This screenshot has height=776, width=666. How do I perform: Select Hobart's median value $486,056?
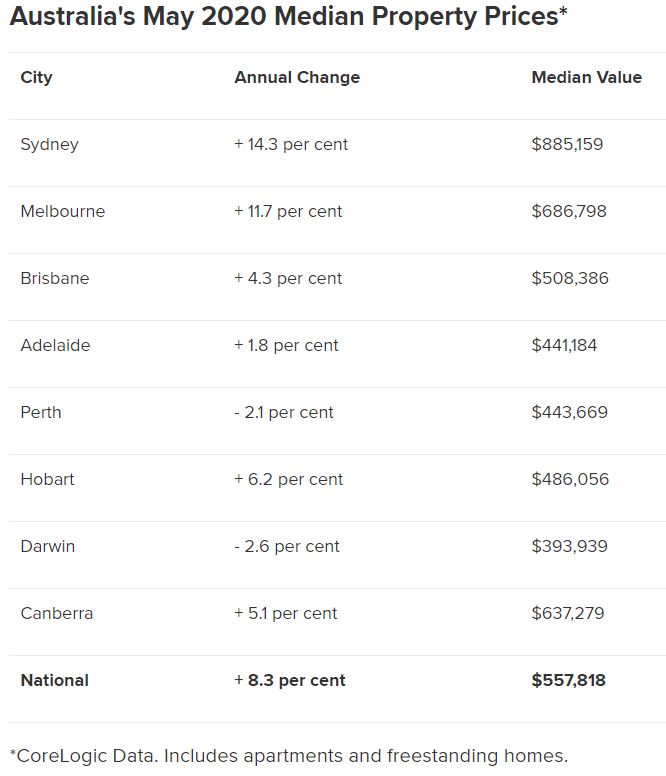pos(570,479)
